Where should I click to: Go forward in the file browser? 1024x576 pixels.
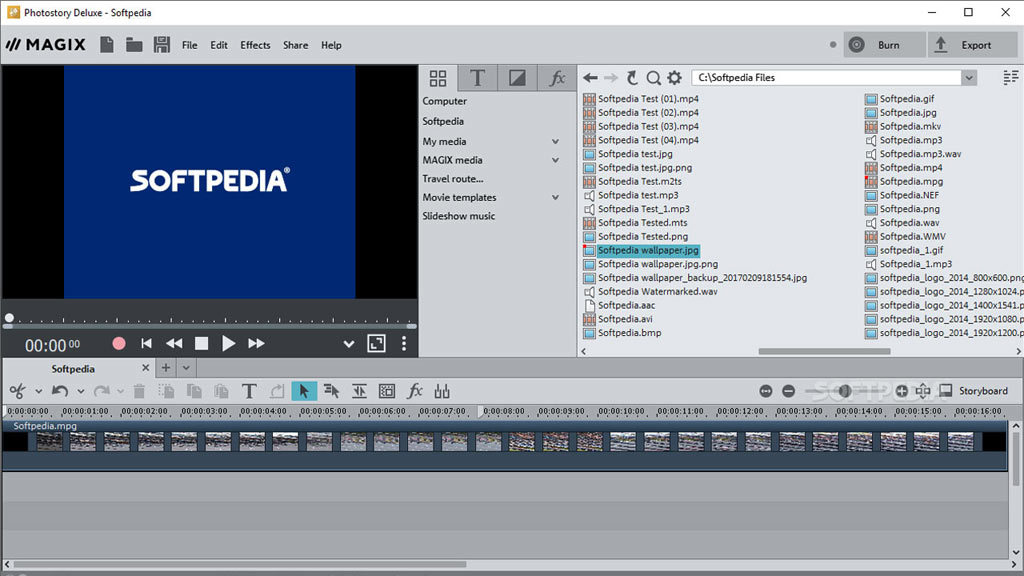click(x=611, y=78)
